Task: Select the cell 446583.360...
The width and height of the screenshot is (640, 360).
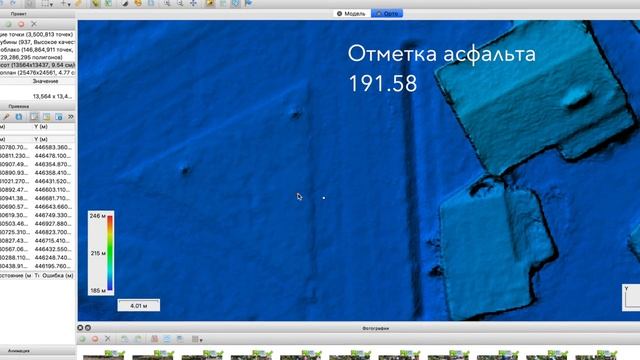Action: click(53, 147)
